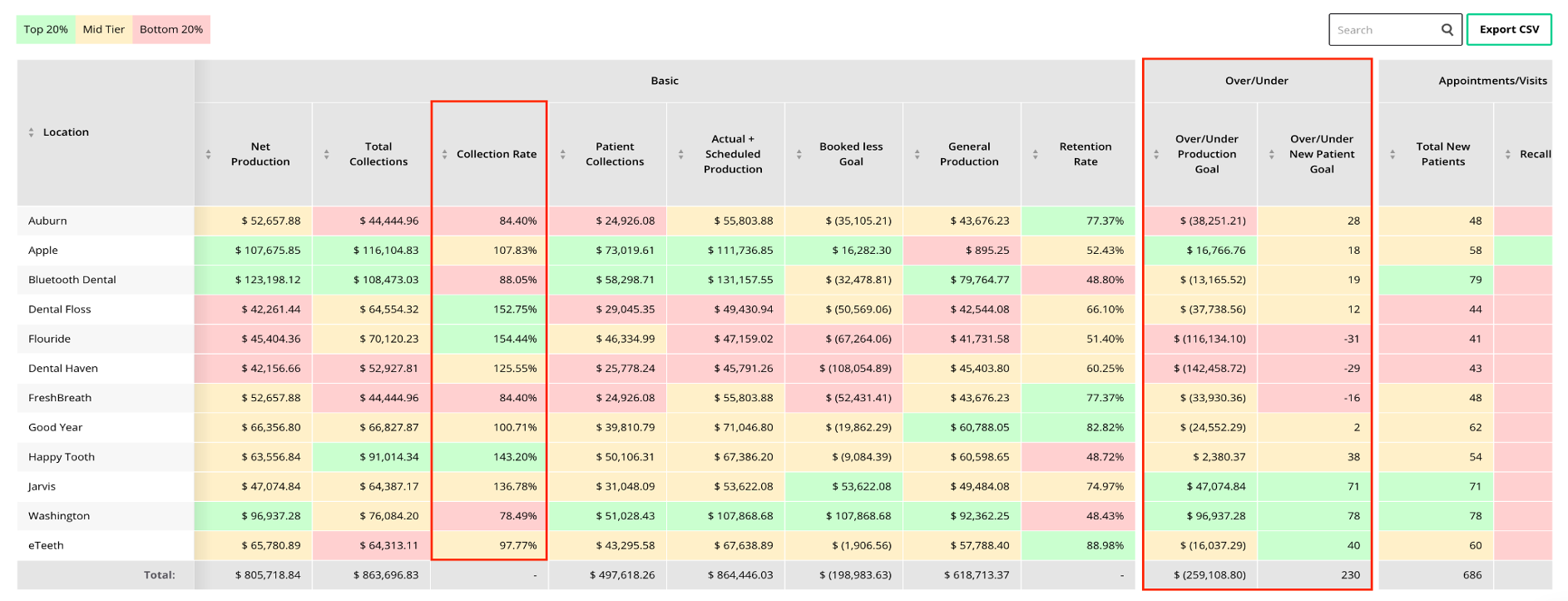Click the Appointments/Visits group header
Screen dimensions: 1568x601
click(1465, 81)
